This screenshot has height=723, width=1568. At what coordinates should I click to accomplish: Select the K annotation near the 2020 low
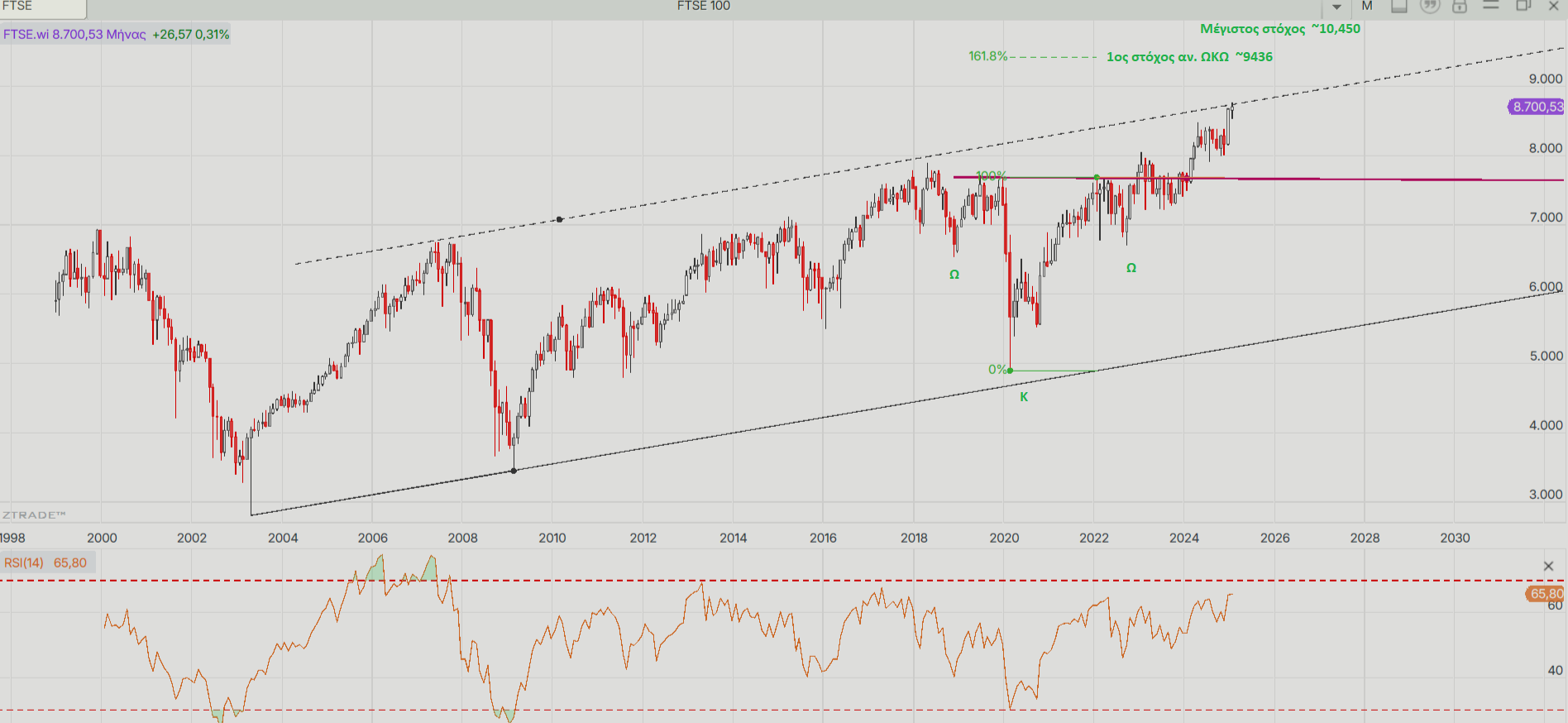coord(1024,397)
